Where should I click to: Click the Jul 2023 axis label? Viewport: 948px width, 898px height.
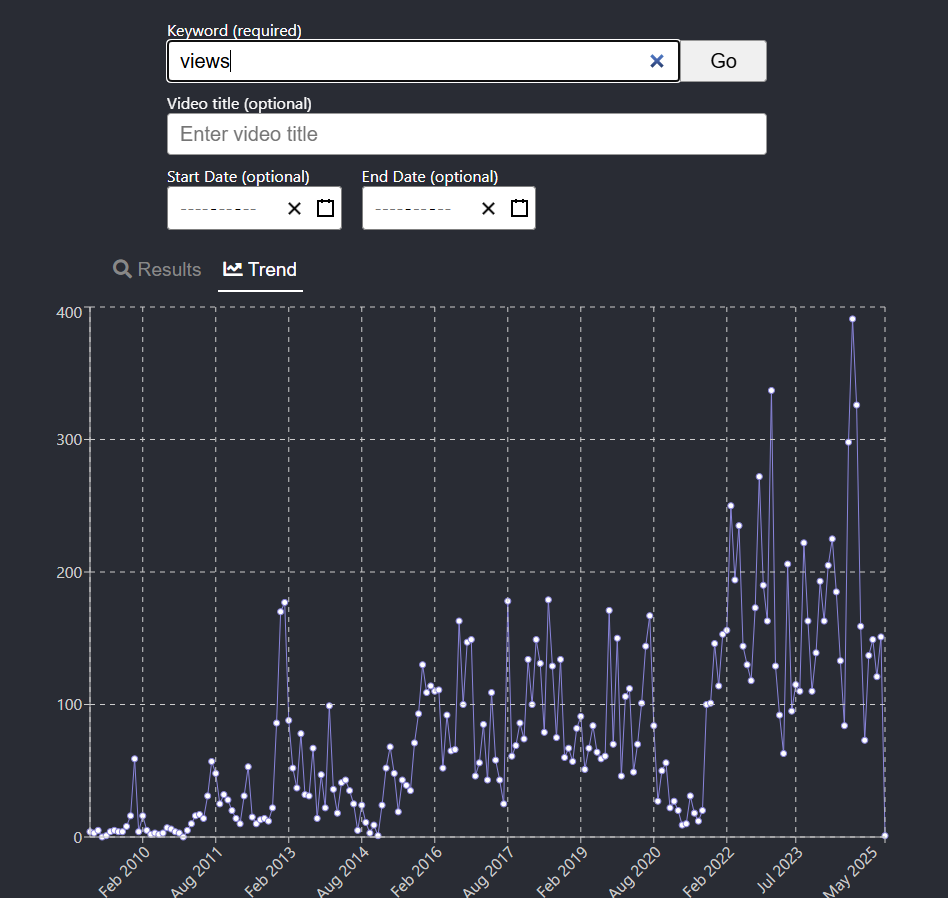[x=780, y=870]
